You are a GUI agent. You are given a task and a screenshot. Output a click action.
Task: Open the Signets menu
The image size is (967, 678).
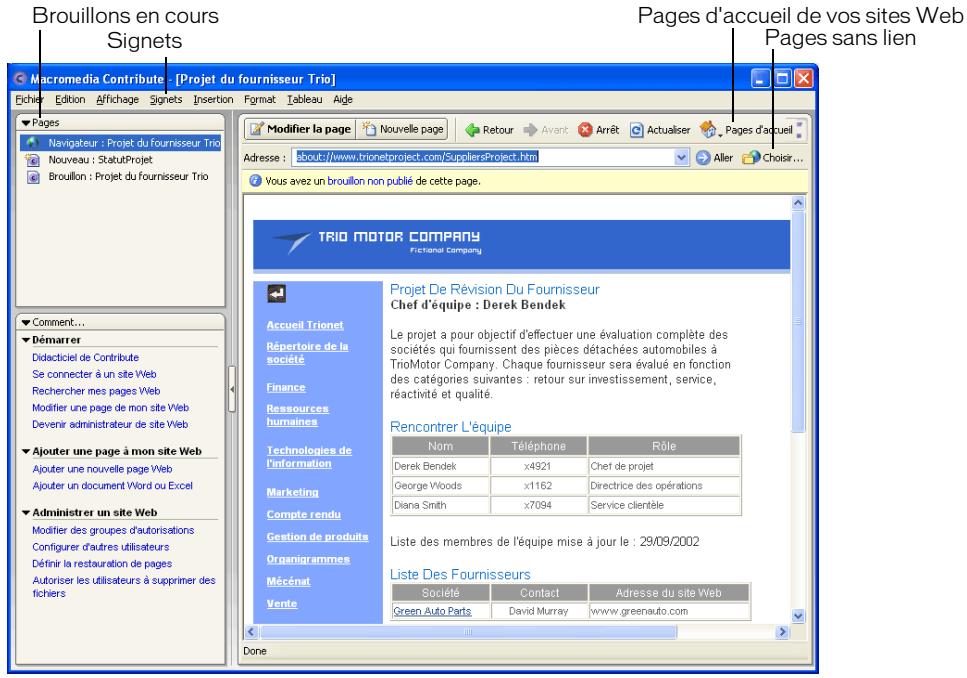pyautogui.click(x=166, y=99)
